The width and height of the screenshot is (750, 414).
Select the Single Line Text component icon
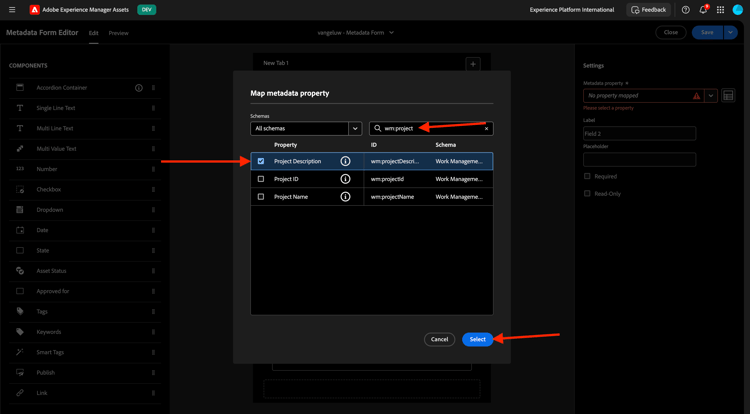point(20,108)
